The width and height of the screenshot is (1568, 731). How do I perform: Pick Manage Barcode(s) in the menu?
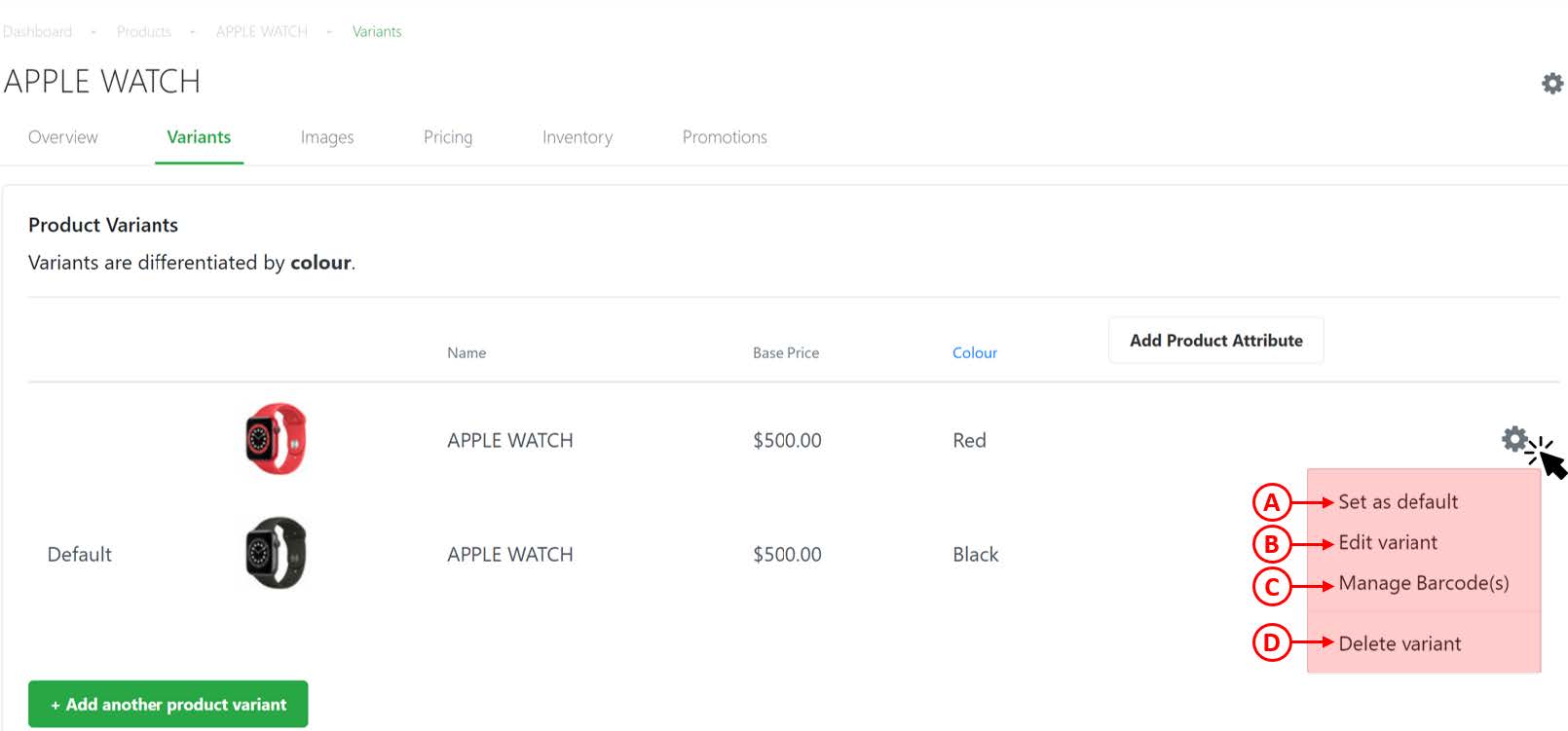[1424, 583]
